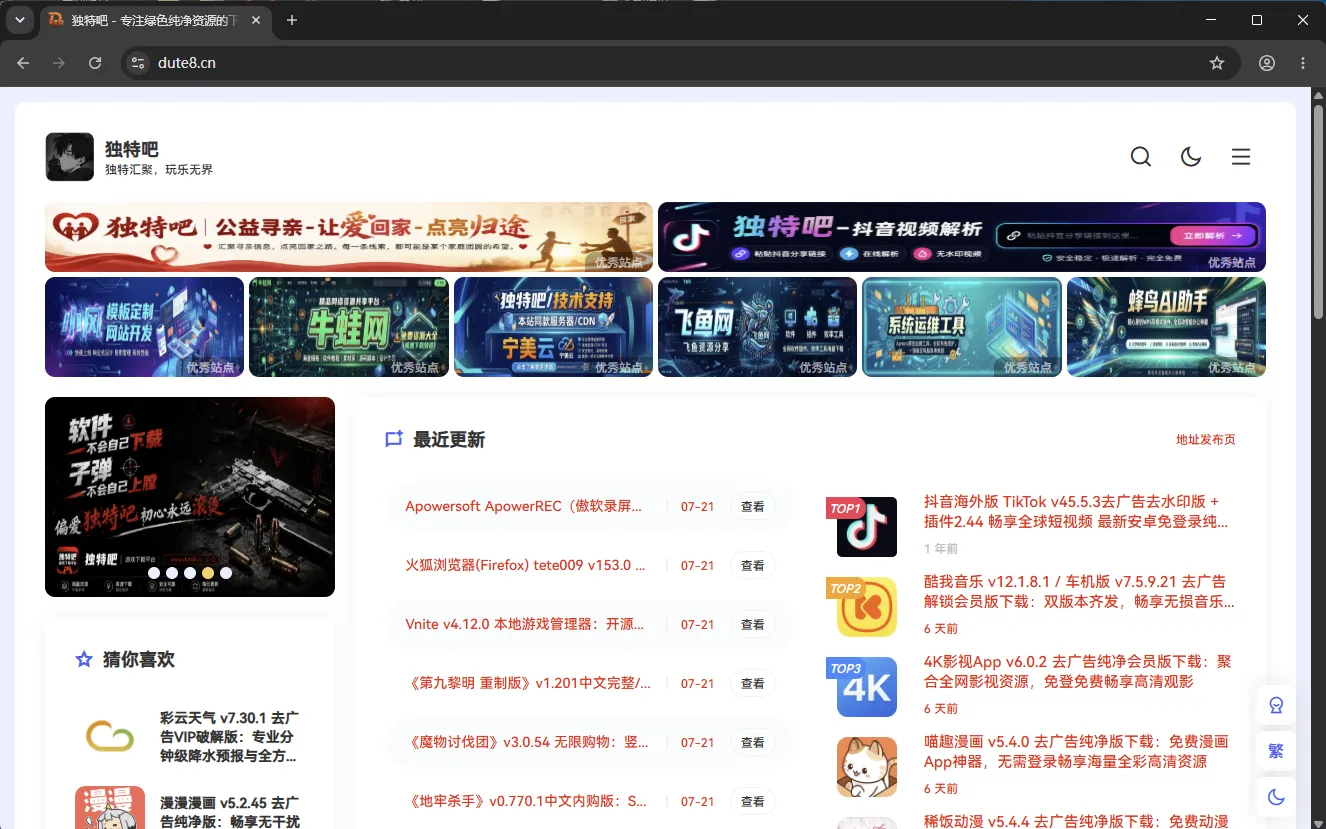Click 查看 for 火狐浏览器 Firefox
The width and height of the screenshot is (1326, 829).
(x=753, y=566)
